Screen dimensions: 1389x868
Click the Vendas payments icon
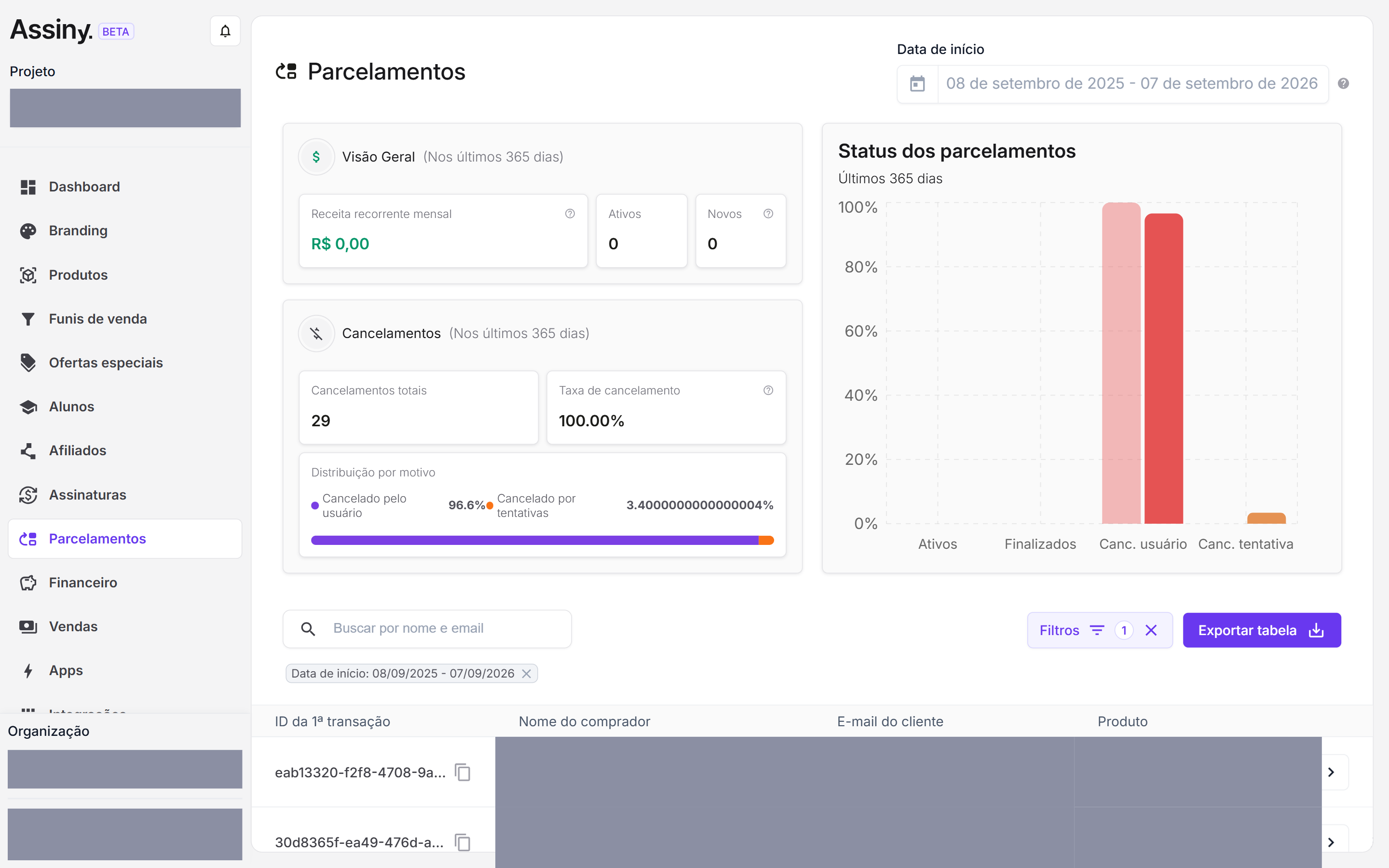[x=28, y=627]
